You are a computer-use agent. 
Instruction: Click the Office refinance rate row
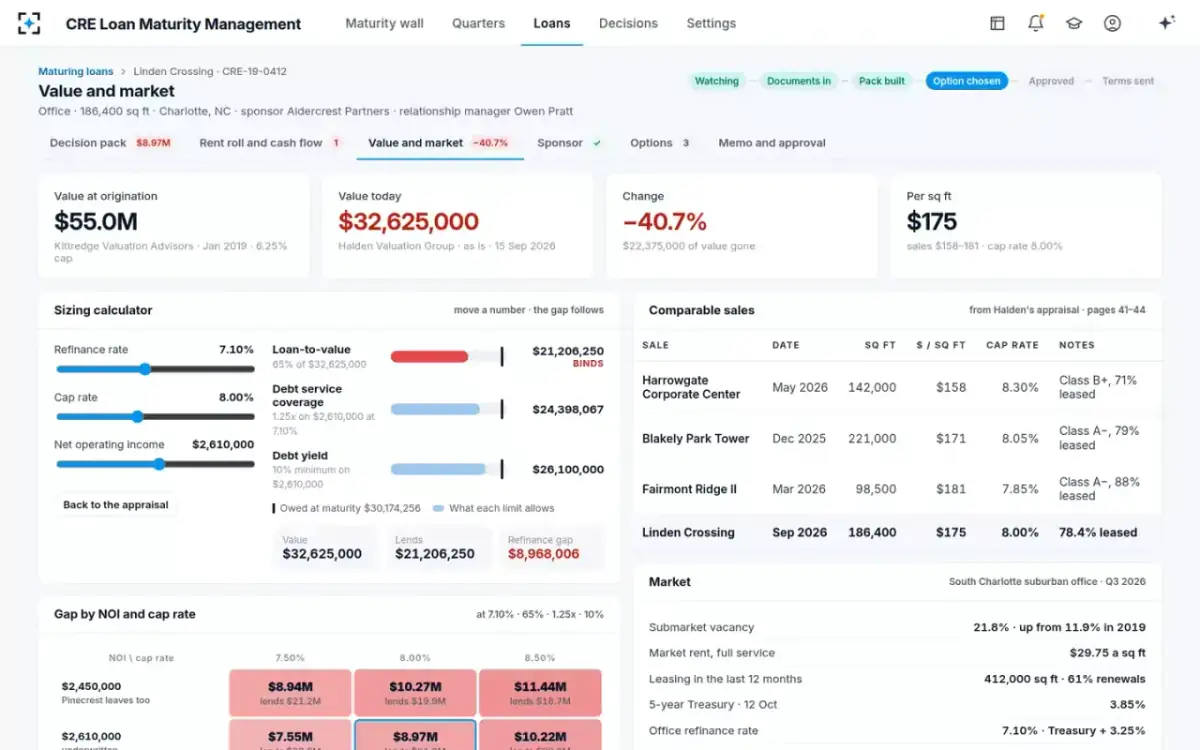897,730
